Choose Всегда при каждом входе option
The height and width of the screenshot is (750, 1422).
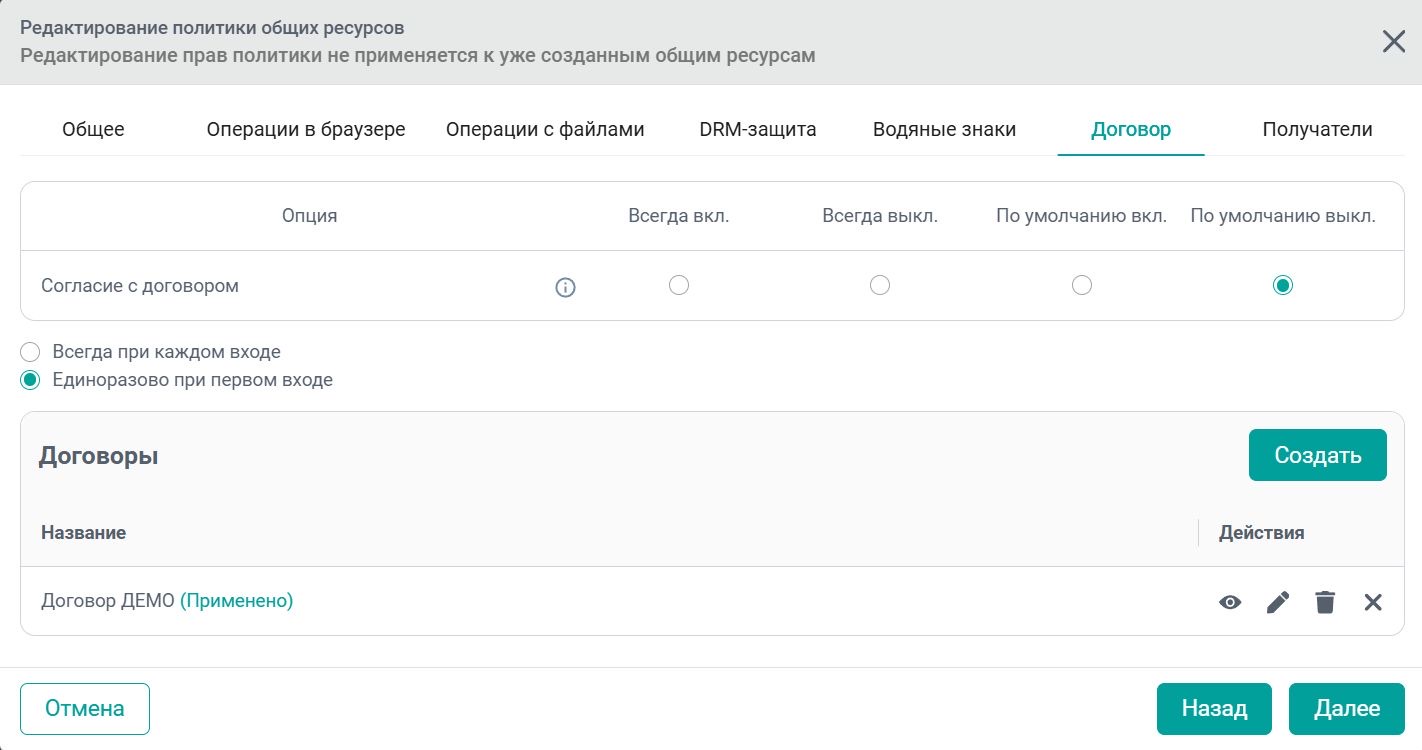31,352
